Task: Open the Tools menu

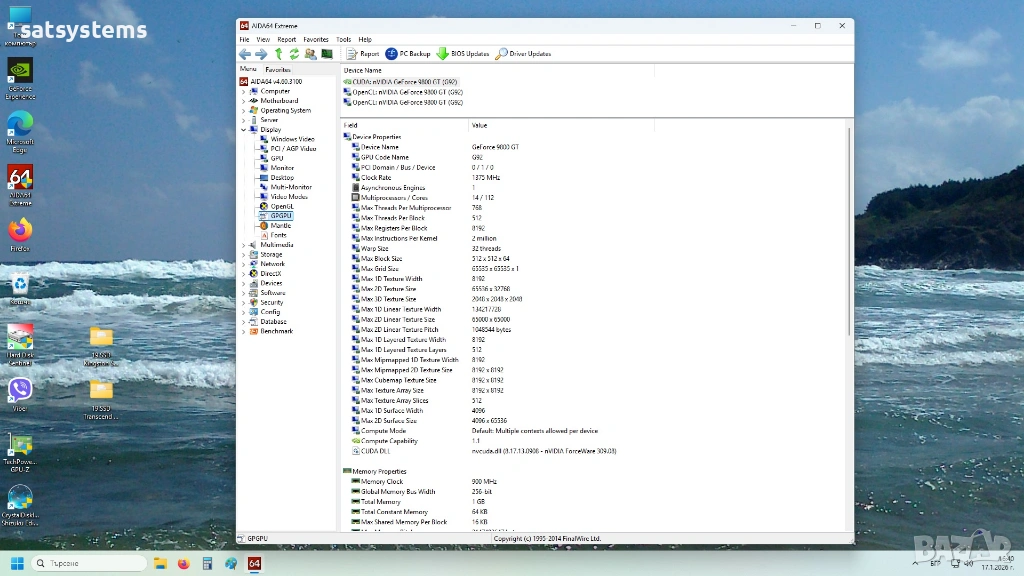Action: (x=343, y=39)
